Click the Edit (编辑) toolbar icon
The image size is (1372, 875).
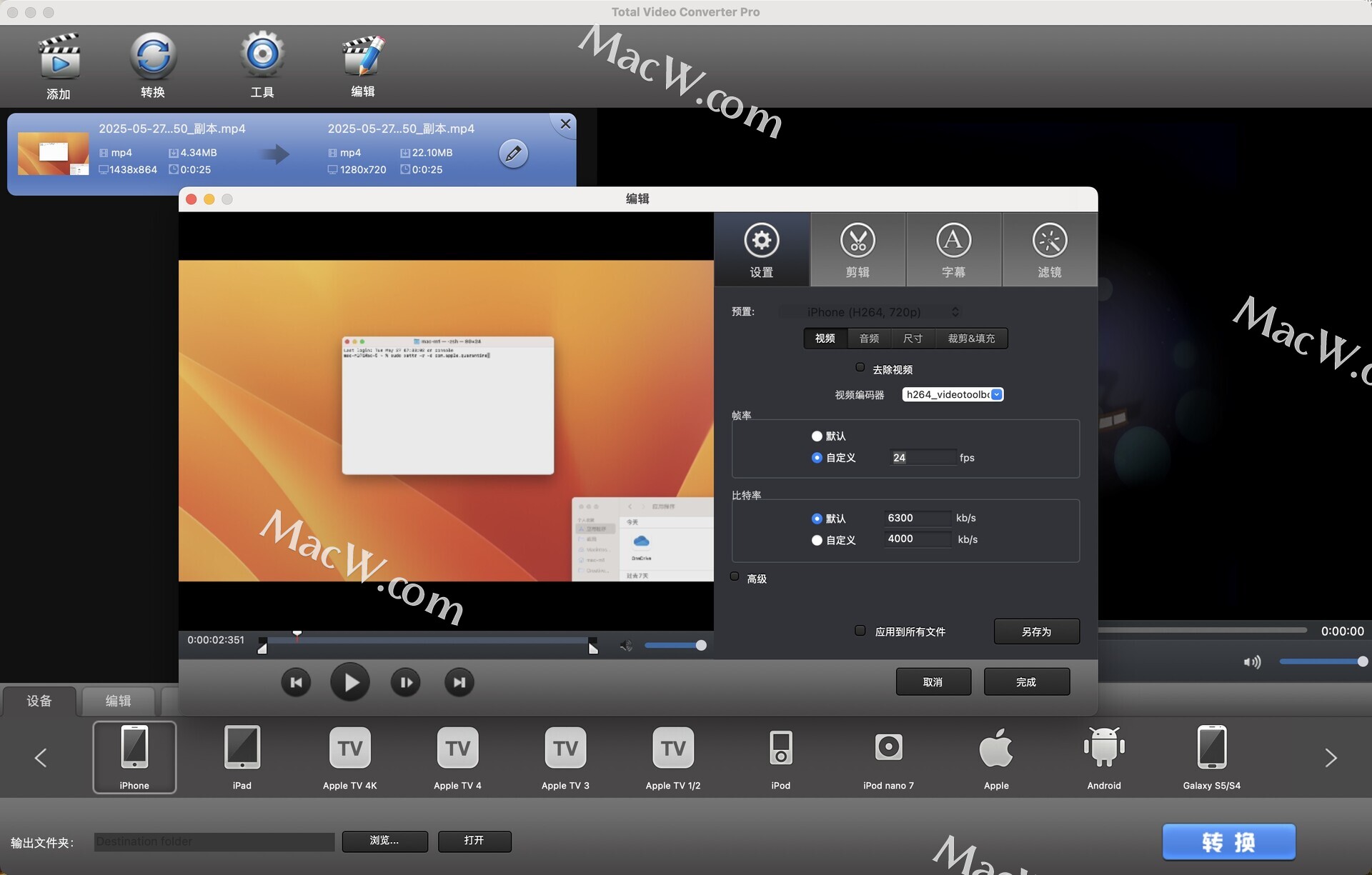click(x=363, y=56)
